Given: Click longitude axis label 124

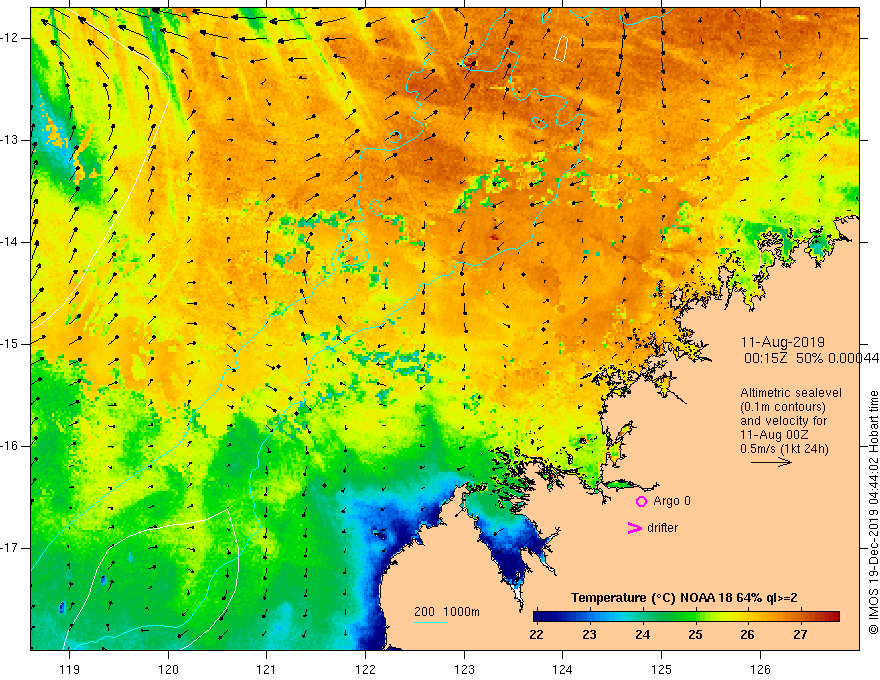Looking at the screenshot, I should coord(562,669).
